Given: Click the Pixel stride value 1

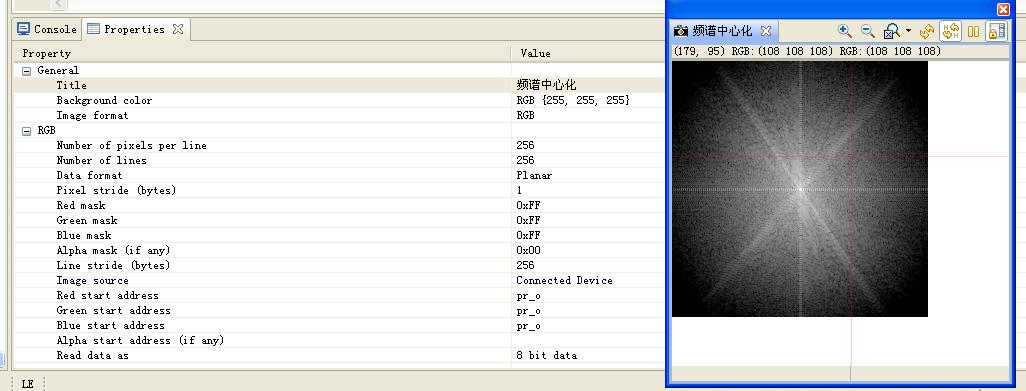Looking at the screenshot, I should click(519, 190).
